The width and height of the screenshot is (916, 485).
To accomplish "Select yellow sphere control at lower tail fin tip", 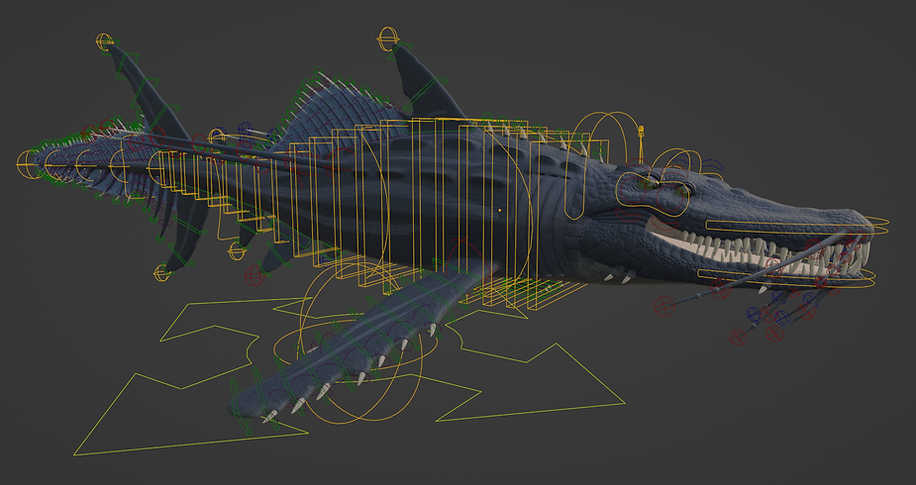I will 162,272.
